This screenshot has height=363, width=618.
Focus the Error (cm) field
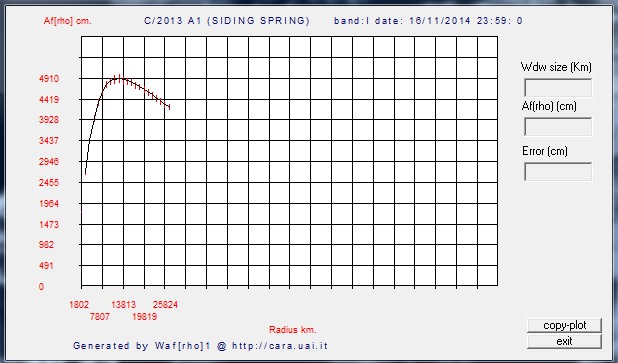click(x=558, y=172)
